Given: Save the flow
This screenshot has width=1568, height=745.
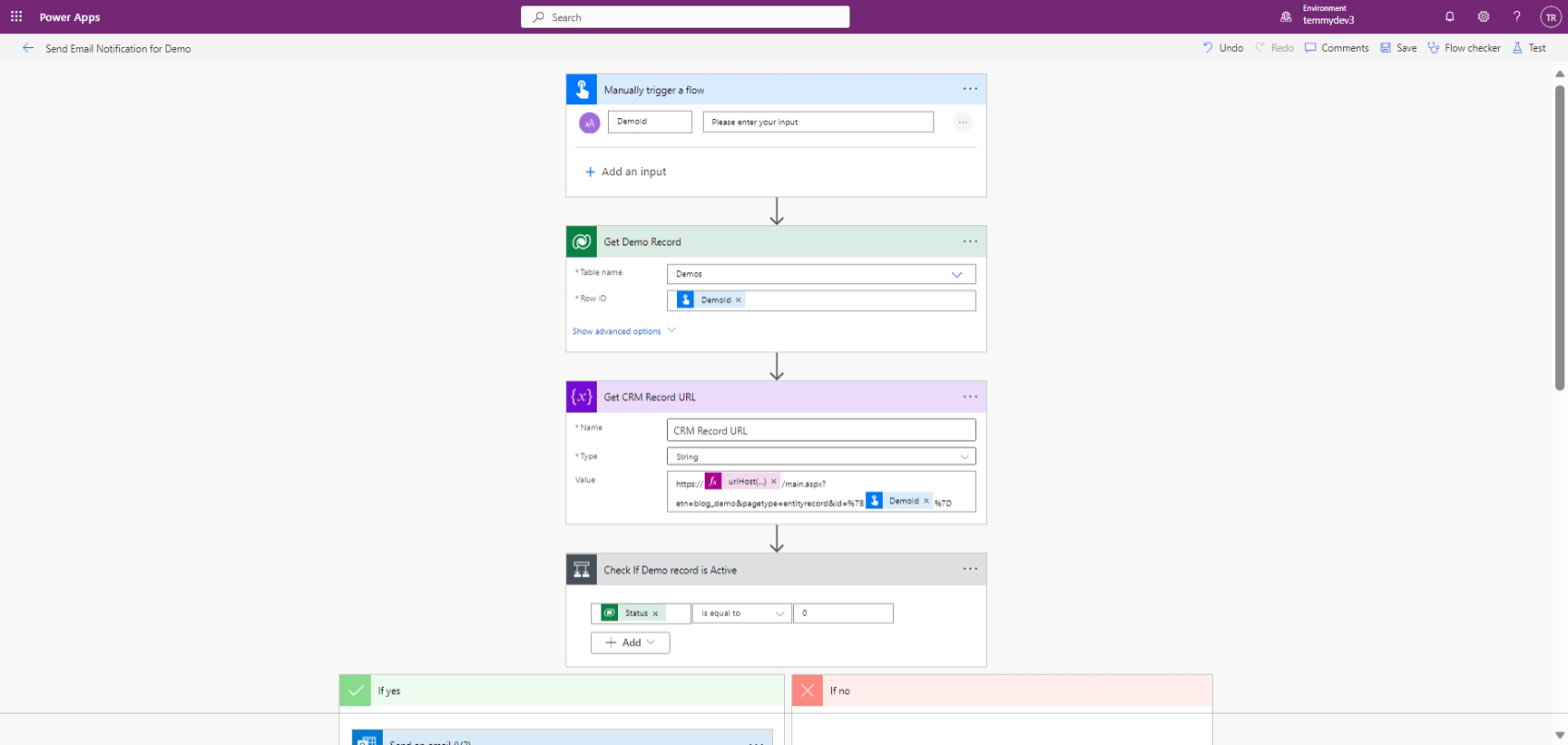Looking at the screenshot, I should pos(1398,48).
